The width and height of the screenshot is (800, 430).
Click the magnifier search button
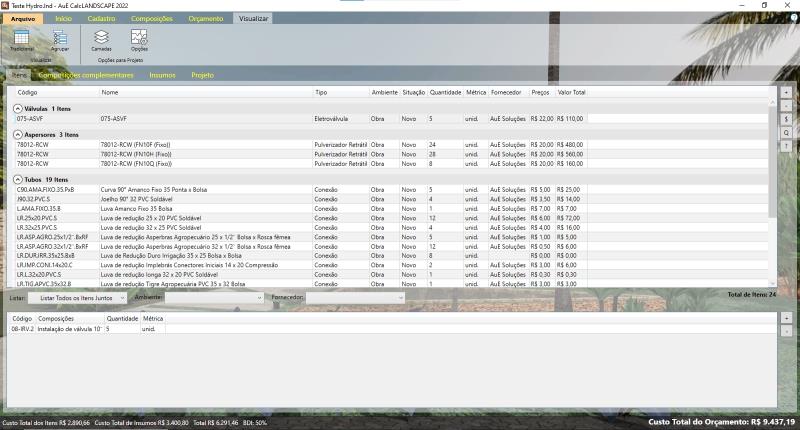click(786, 133)
